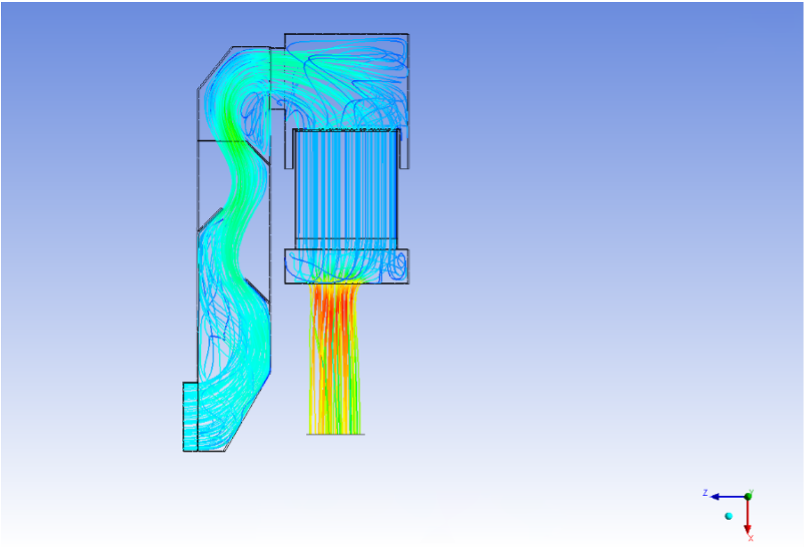Select the lower collector chamber beneath the filter
The height and width of the screenshot is (550, 806).
click(345, 267)
